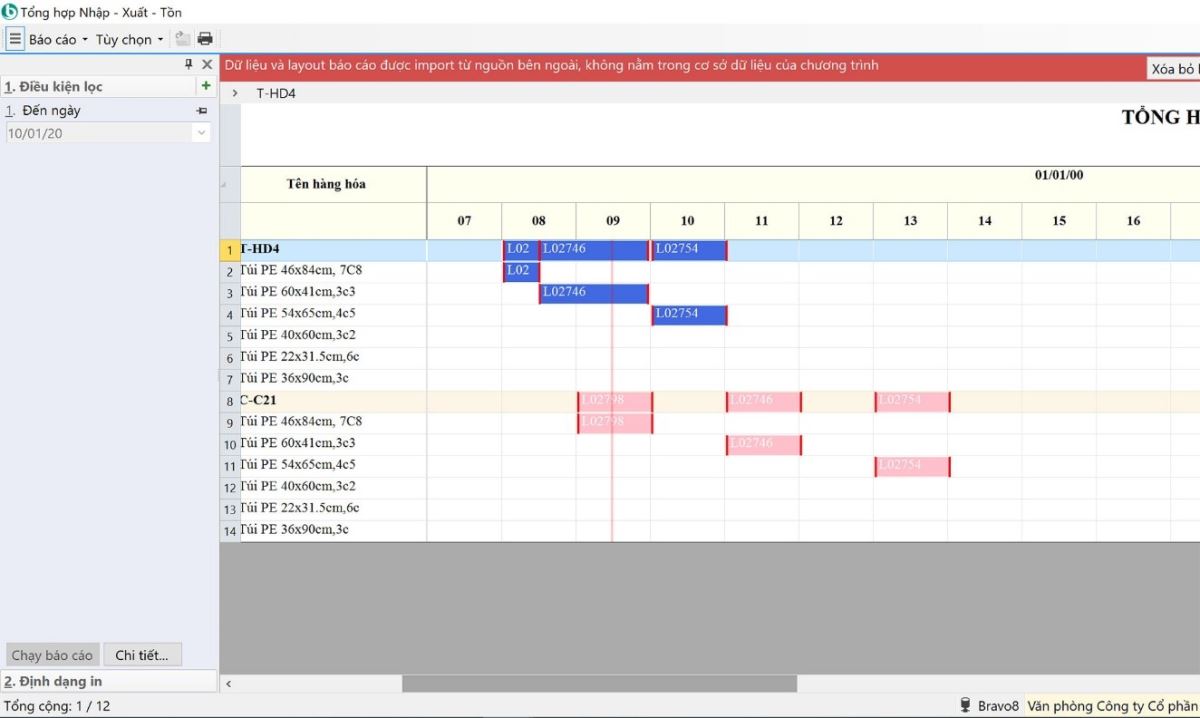Select pink L02754 bar in row 11
This screenshot has width=1200, height=718.
click(912, 466)
